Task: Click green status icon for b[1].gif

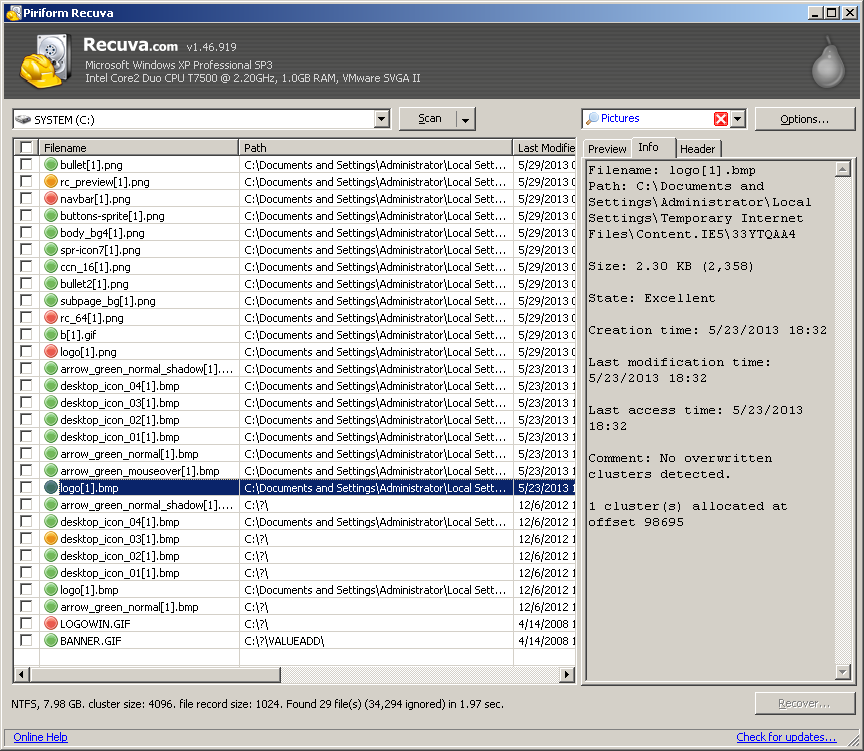Action: coord(51,334)
